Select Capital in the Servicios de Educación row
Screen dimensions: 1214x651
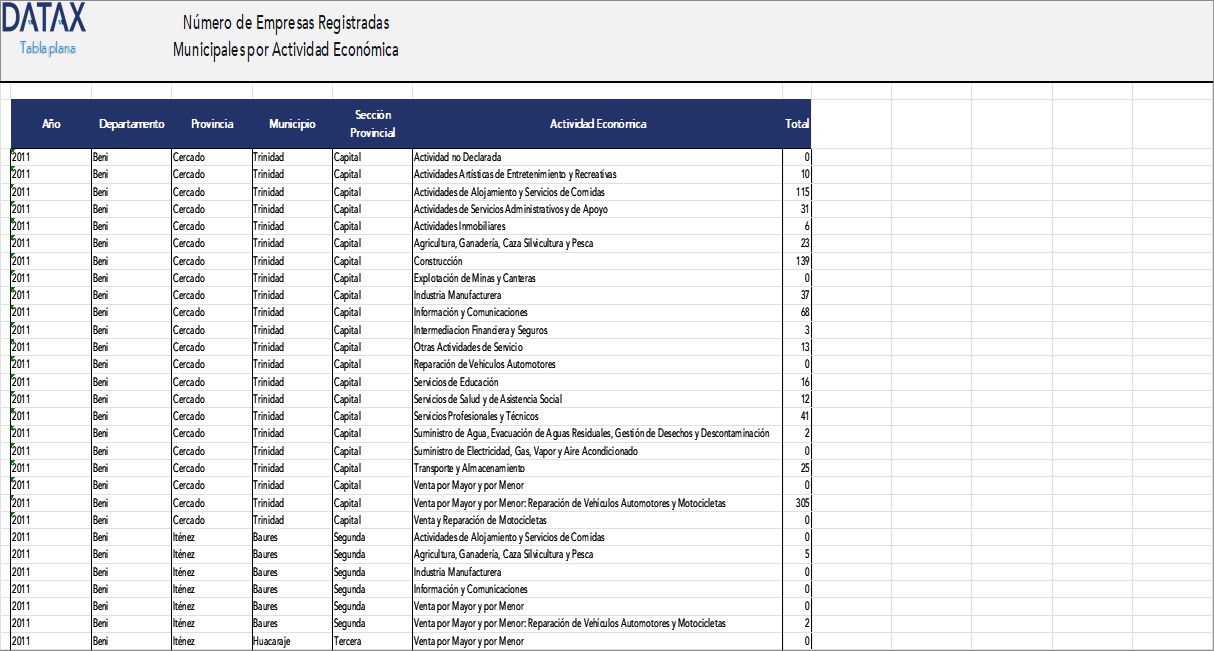point(372,382)
